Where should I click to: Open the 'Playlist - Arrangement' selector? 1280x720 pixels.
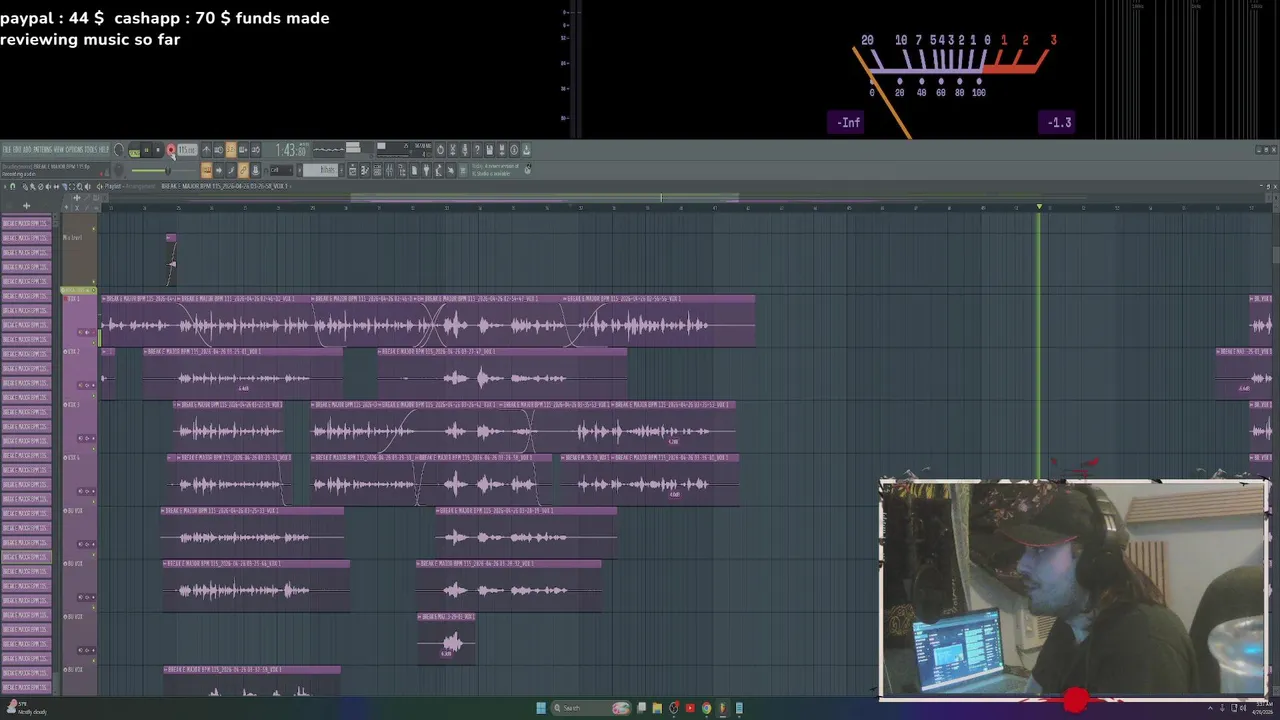point(130,186)
